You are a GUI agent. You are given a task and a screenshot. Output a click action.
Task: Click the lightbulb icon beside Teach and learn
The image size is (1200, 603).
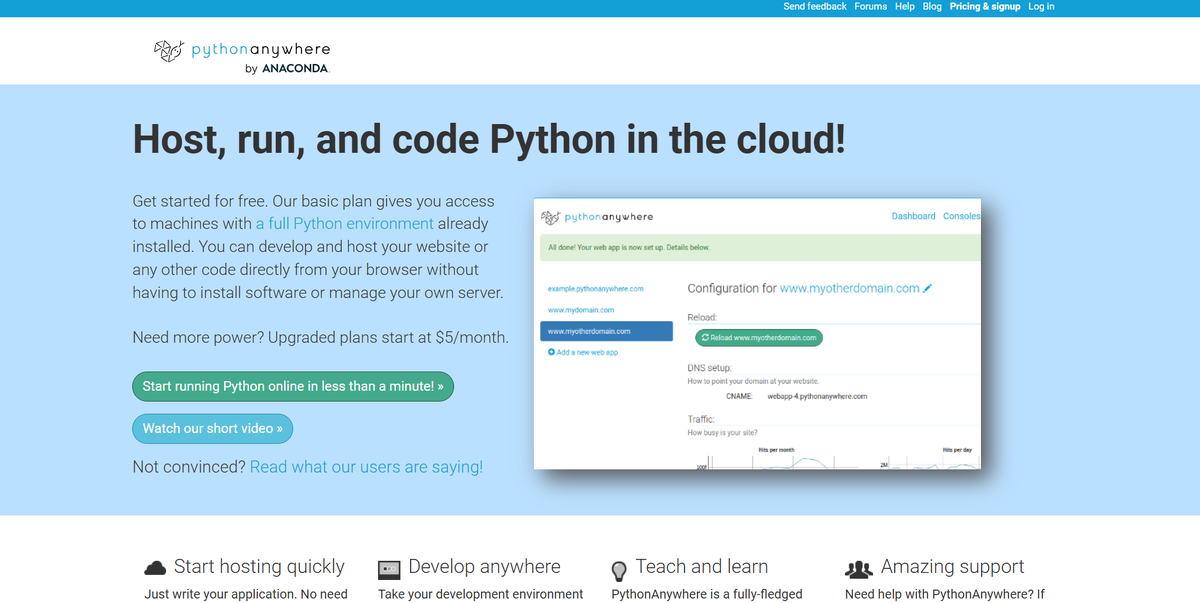pyautogui.click(x=619, y=570)
